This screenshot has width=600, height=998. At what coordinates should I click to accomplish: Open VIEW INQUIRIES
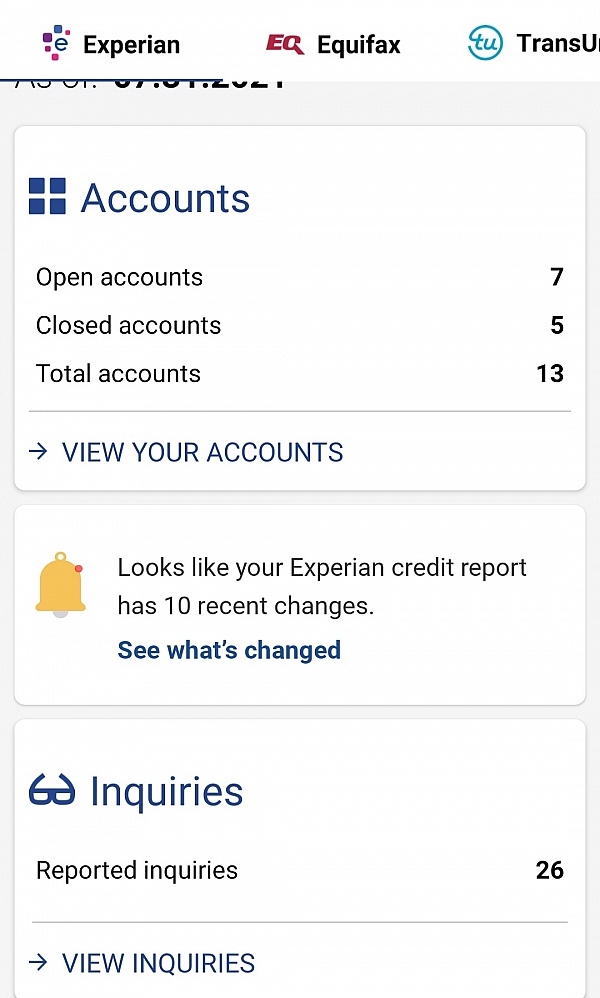(157, 963)
